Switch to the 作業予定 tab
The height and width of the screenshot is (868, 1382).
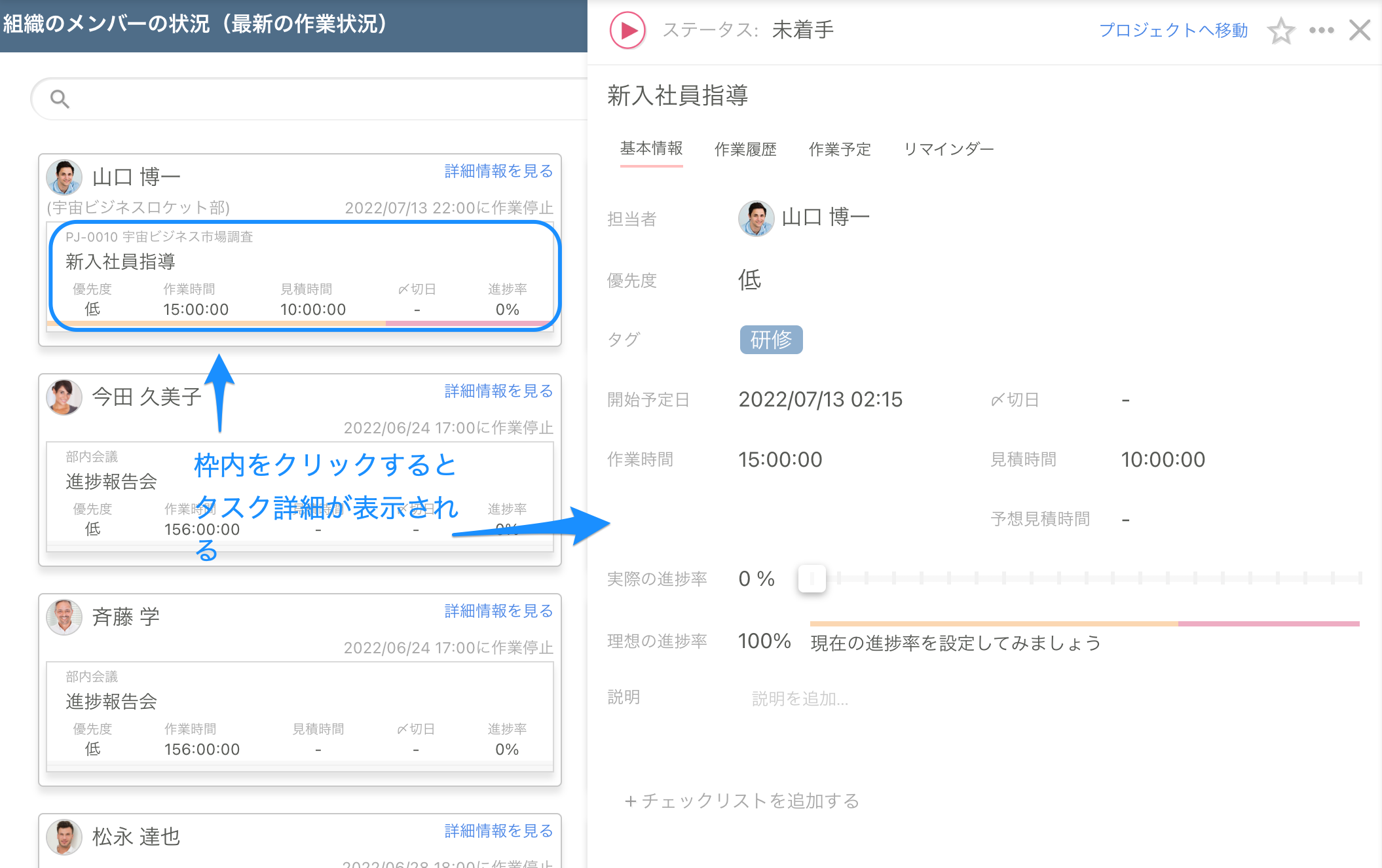coord(840,149)
